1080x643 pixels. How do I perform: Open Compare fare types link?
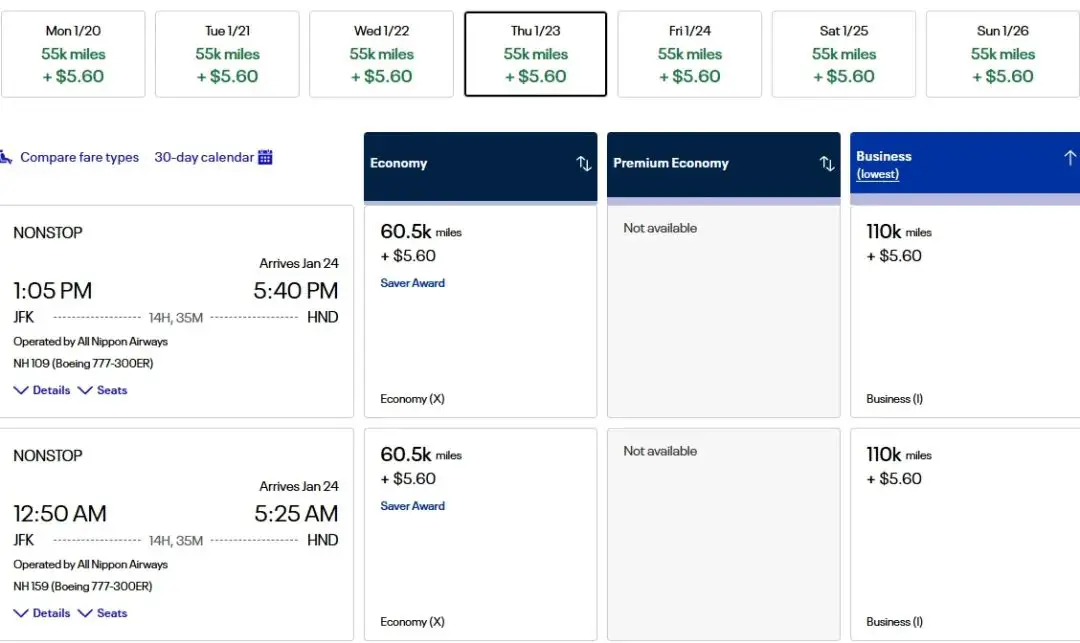coord(79,157)
